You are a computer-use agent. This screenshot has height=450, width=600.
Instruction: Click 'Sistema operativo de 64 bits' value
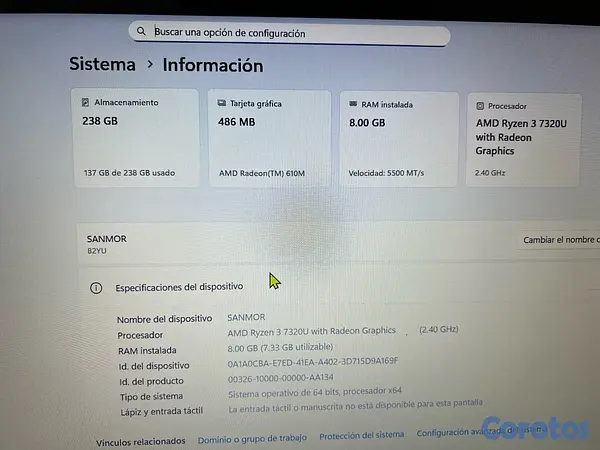[x=315, y=392]
